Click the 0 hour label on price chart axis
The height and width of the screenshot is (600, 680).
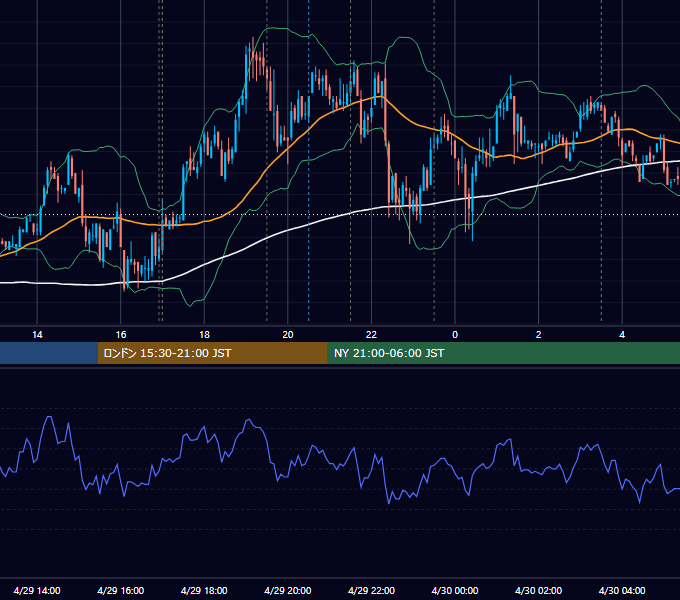455,335
